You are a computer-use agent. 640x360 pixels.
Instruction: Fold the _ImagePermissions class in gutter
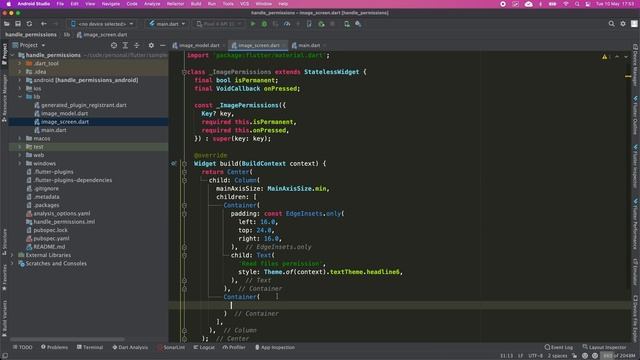tap(184, 72)
